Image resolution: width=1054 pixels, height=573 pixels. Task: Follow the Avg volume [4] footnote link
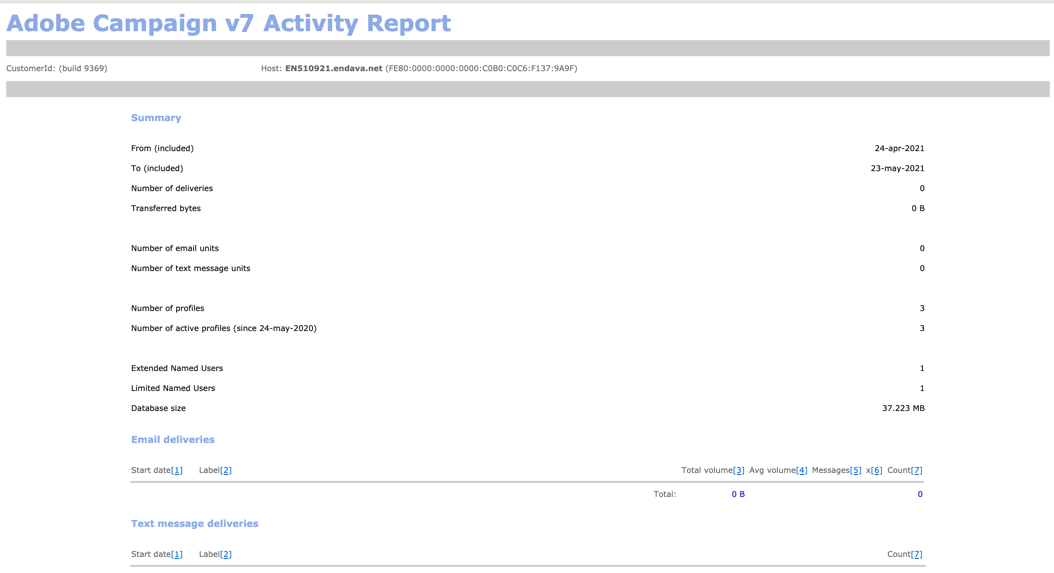(x=801, y=471)
